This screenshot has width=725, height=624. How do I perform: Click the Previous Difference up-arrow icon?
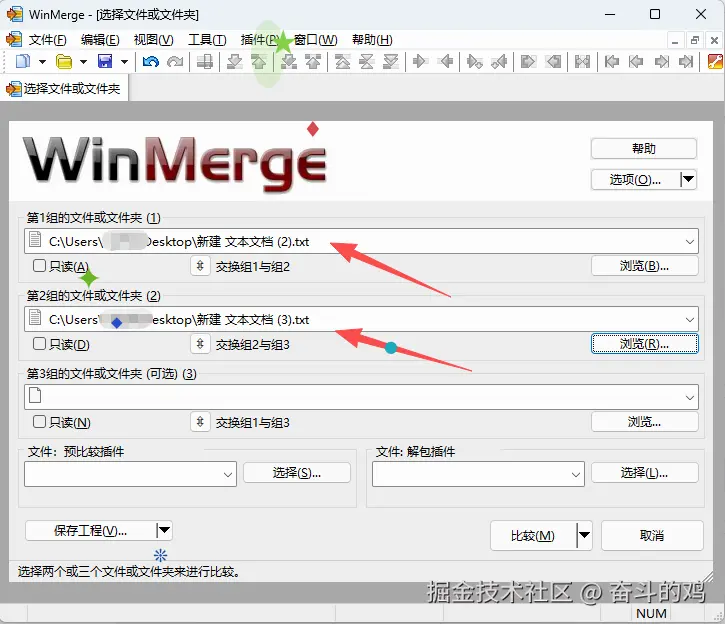click(259, 61)
